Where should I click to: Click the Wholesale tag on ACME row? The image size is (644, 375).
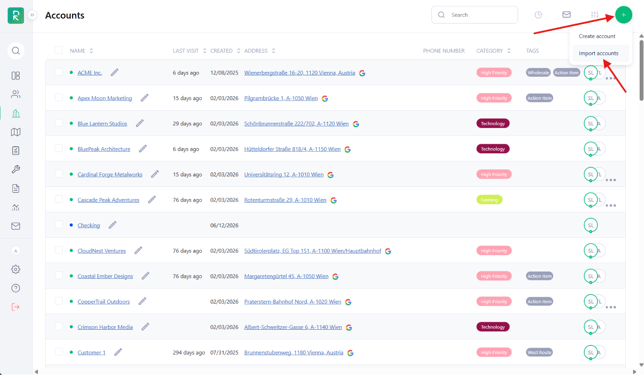[x=538, y=73]
